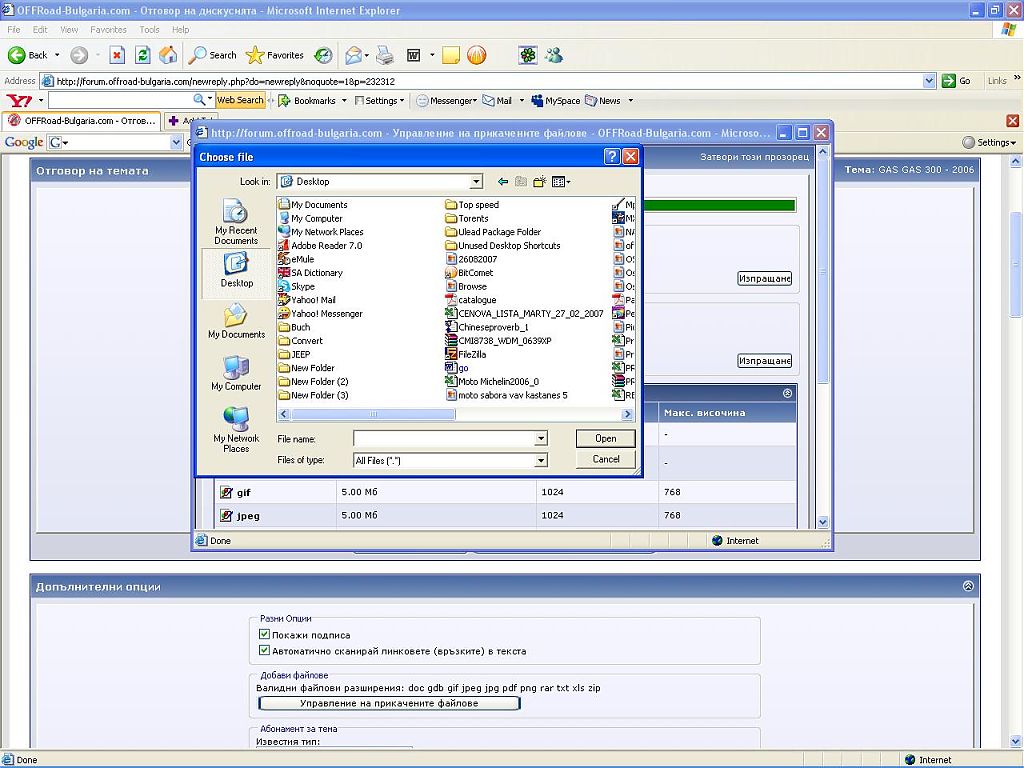Open the History icon in IE toolbar
The width and height of the screenshot is (1024, 768).
[323, 55]
